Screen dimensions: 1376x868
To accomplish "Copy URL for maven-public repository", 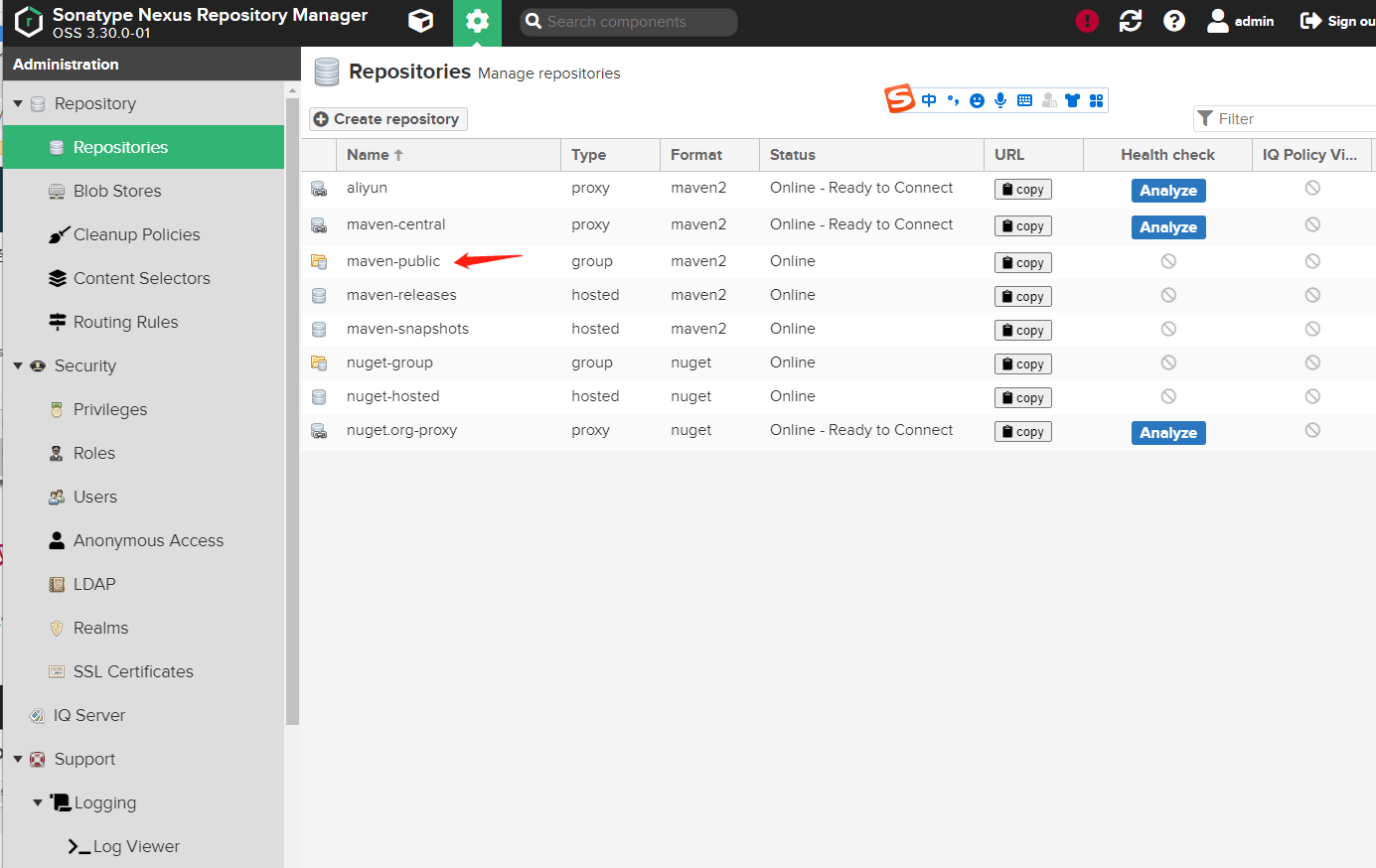I will (x=1022, y=263).
